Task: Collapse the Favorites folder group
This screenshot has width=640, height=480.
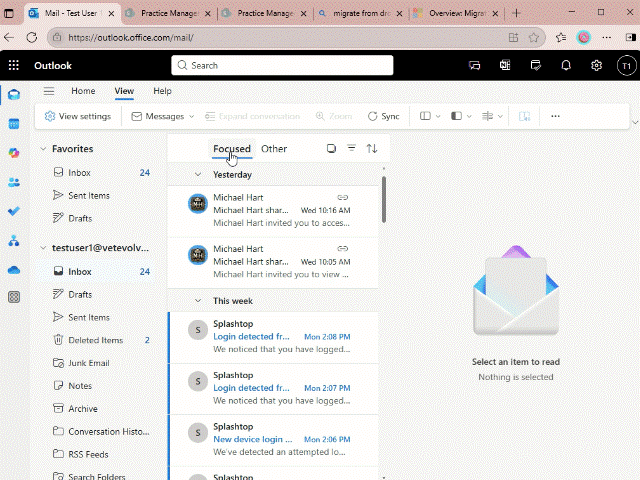Action: click(43, 149)
